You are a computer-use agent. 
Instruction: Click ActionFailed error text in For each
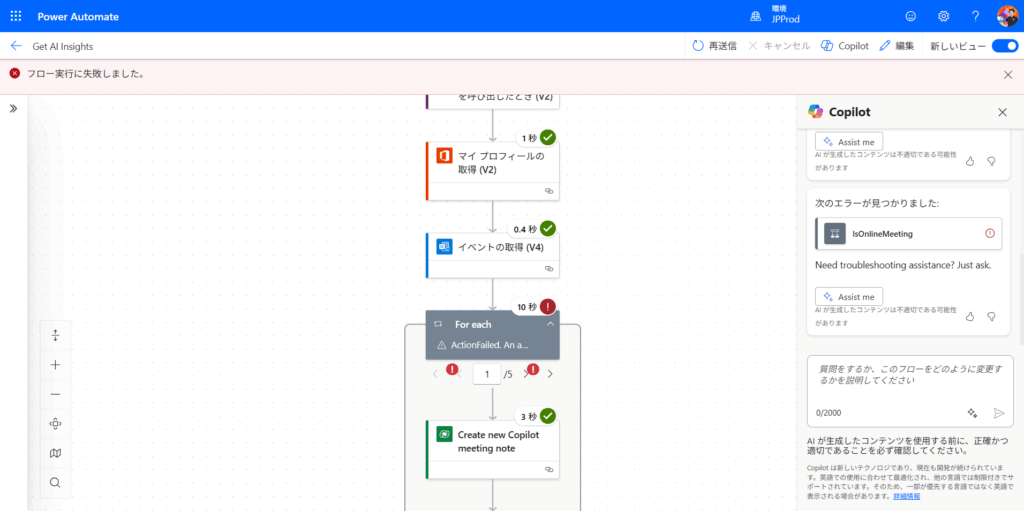point(489,345)
